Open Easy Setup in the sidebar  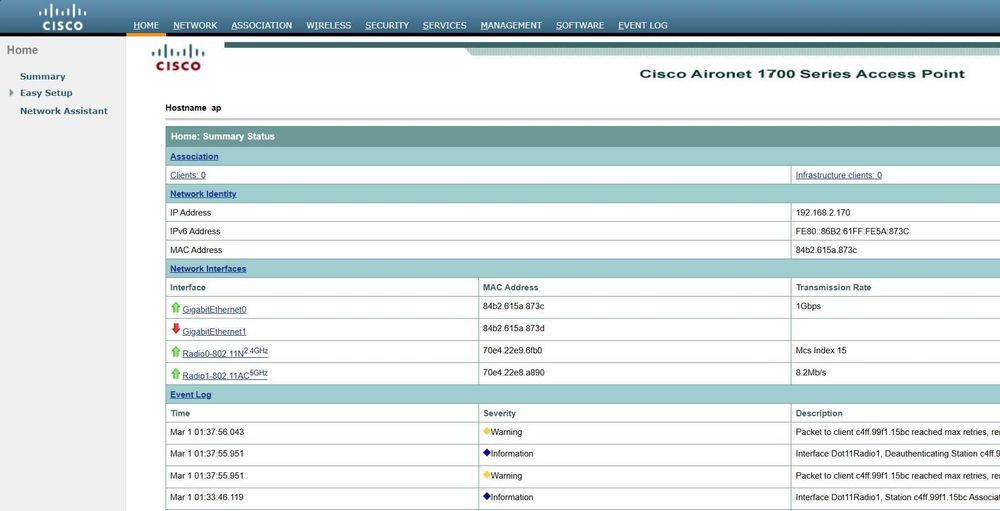(46, 93)
